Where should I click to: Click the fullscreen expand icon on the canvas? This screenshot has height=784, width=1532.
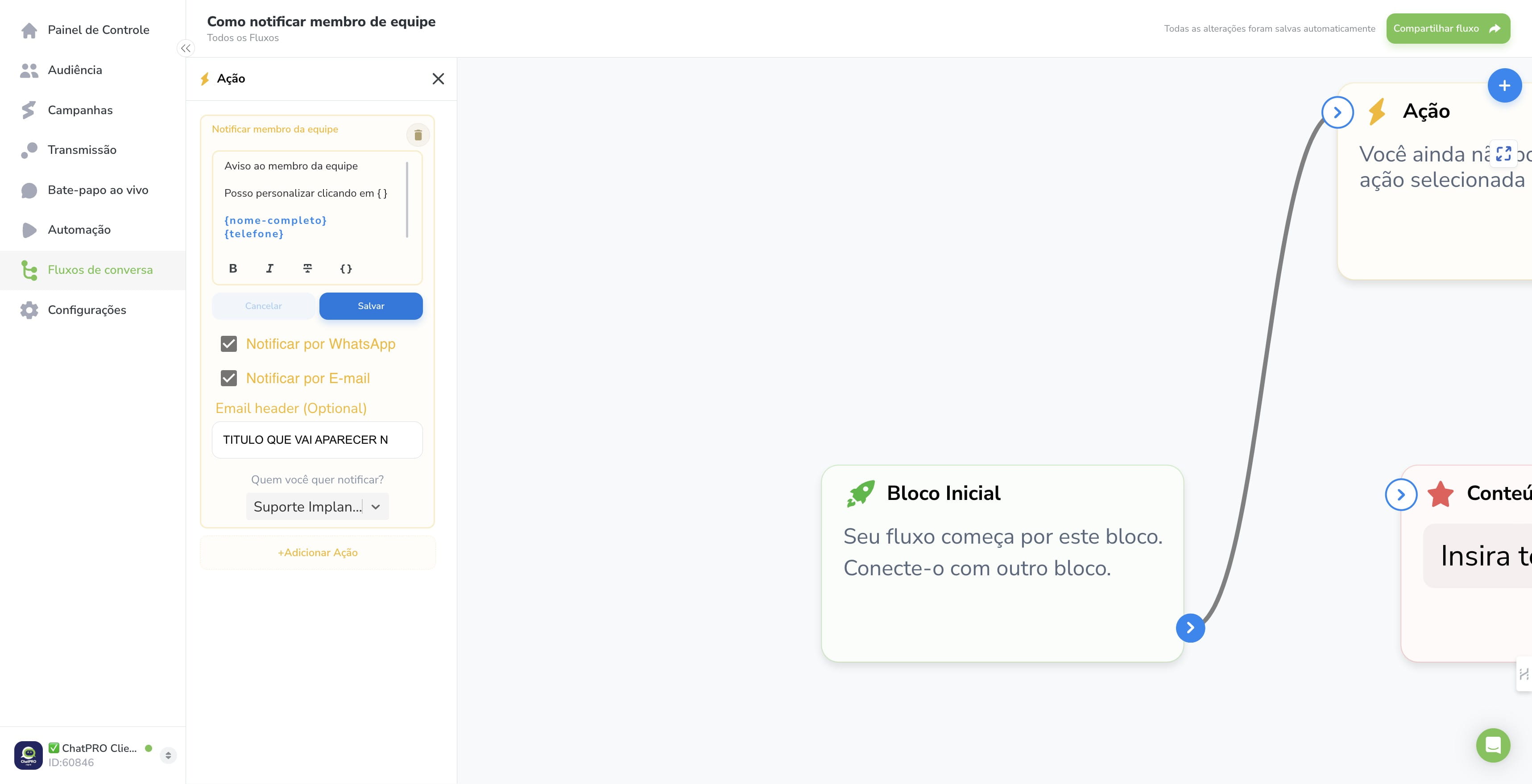coord(1503,154)
